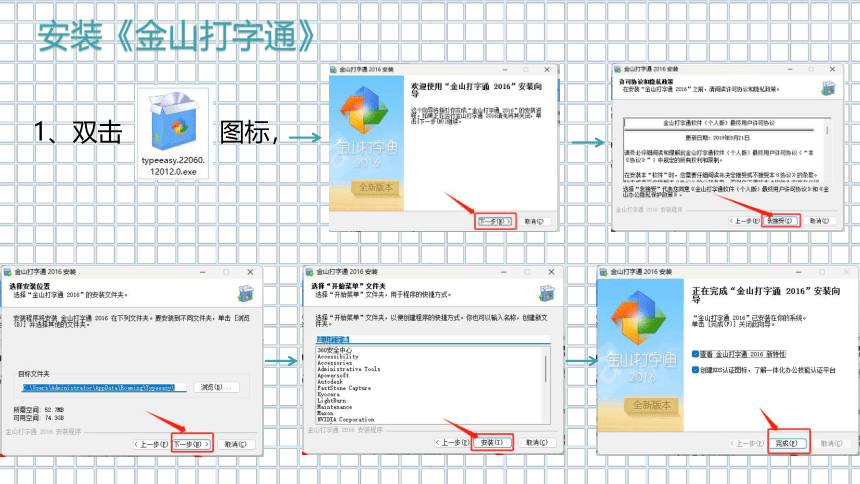Select Administrative Tools in the folder list
The width and height of the screenshot is (860, 484).
[x=348, y=369]
